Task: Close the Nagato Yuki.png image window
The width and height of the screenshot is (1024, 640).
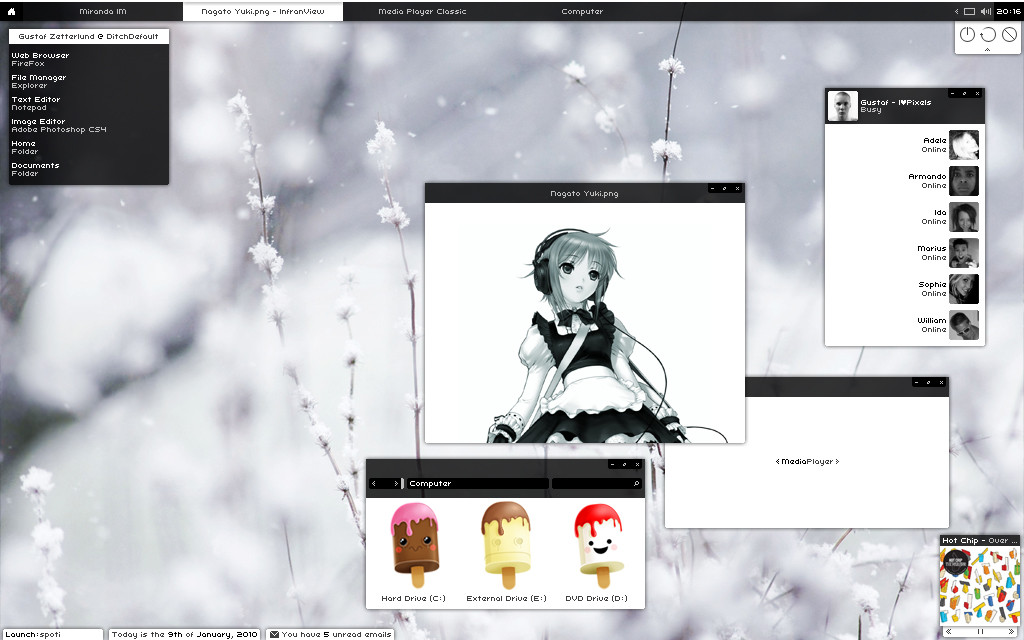Action: [737, 188]
